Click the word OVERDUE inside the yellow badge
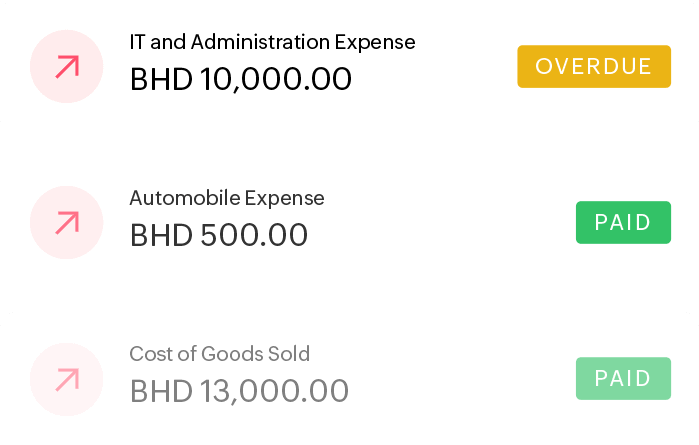699x445 pixels. [593, 67]
